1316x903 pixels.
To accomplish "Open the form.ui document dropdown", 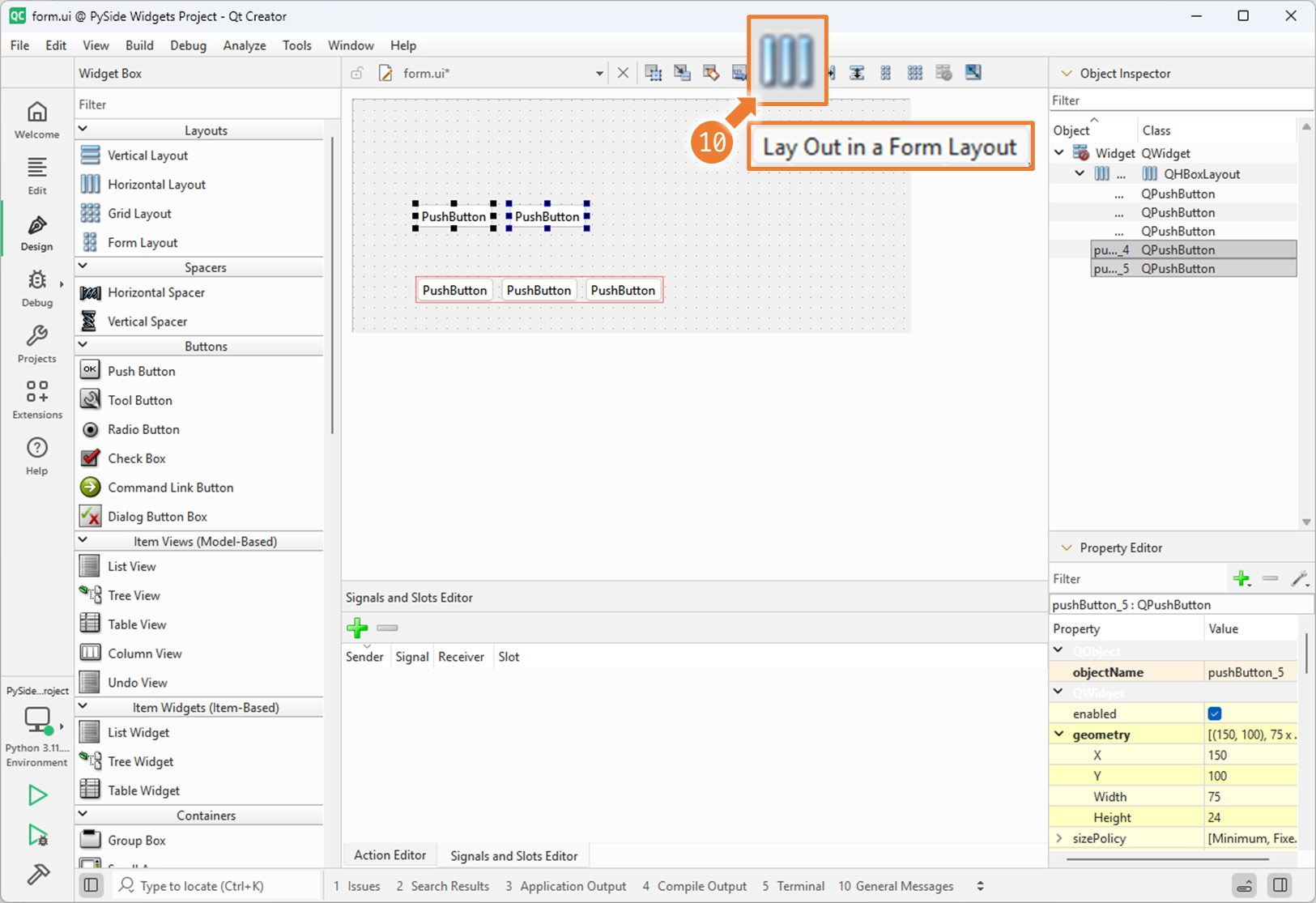I will pos(599,73).
